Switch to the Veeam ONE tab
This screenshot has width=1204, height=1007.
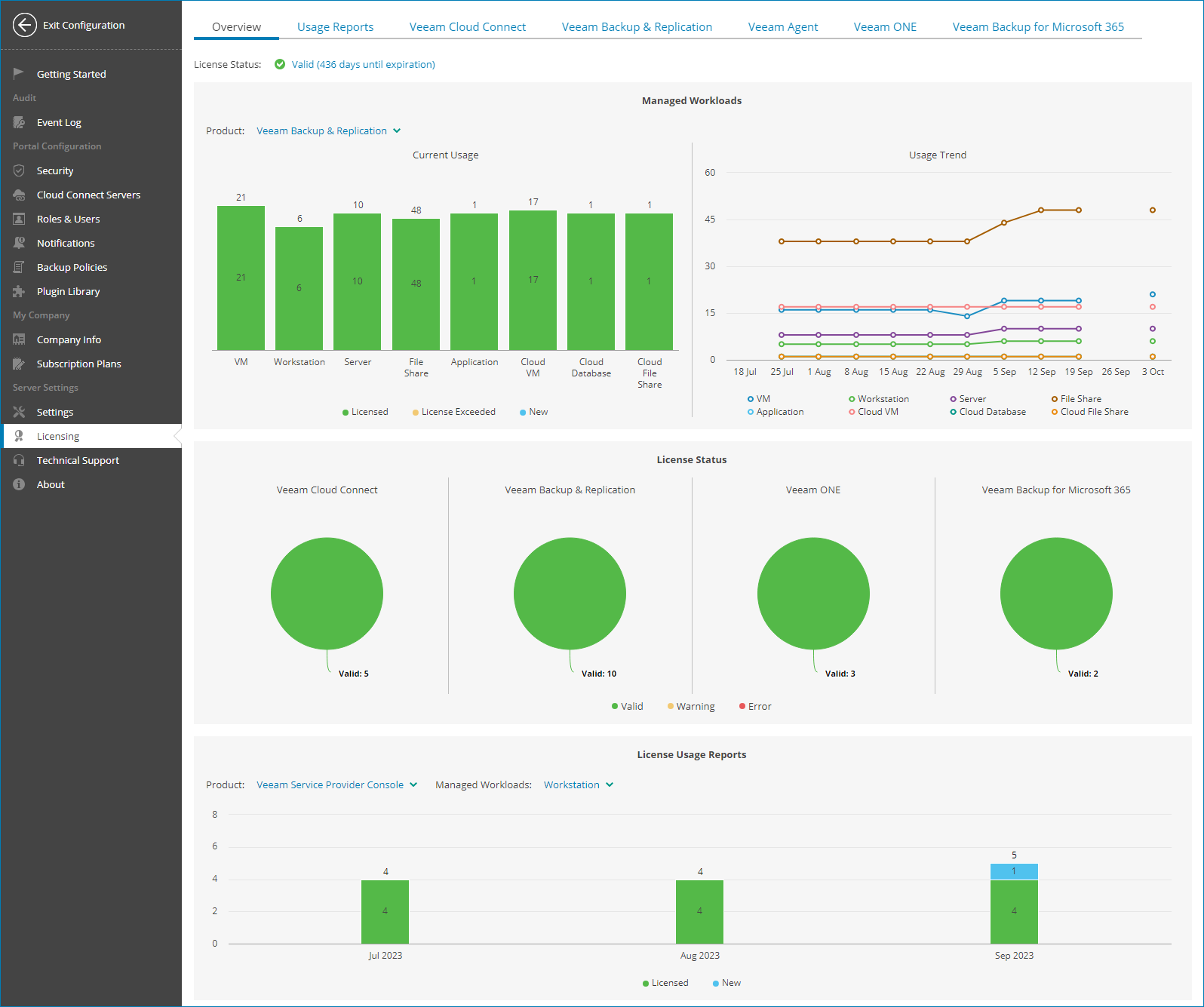pyautogui.click(x=885, y=27)
